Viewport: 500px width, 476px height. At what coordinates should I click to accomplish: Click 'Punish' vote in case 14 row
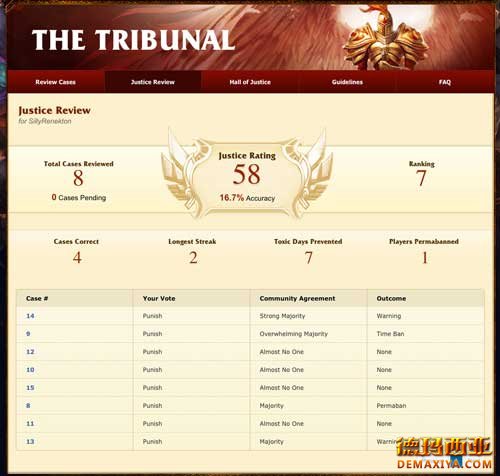pos(152,316)
